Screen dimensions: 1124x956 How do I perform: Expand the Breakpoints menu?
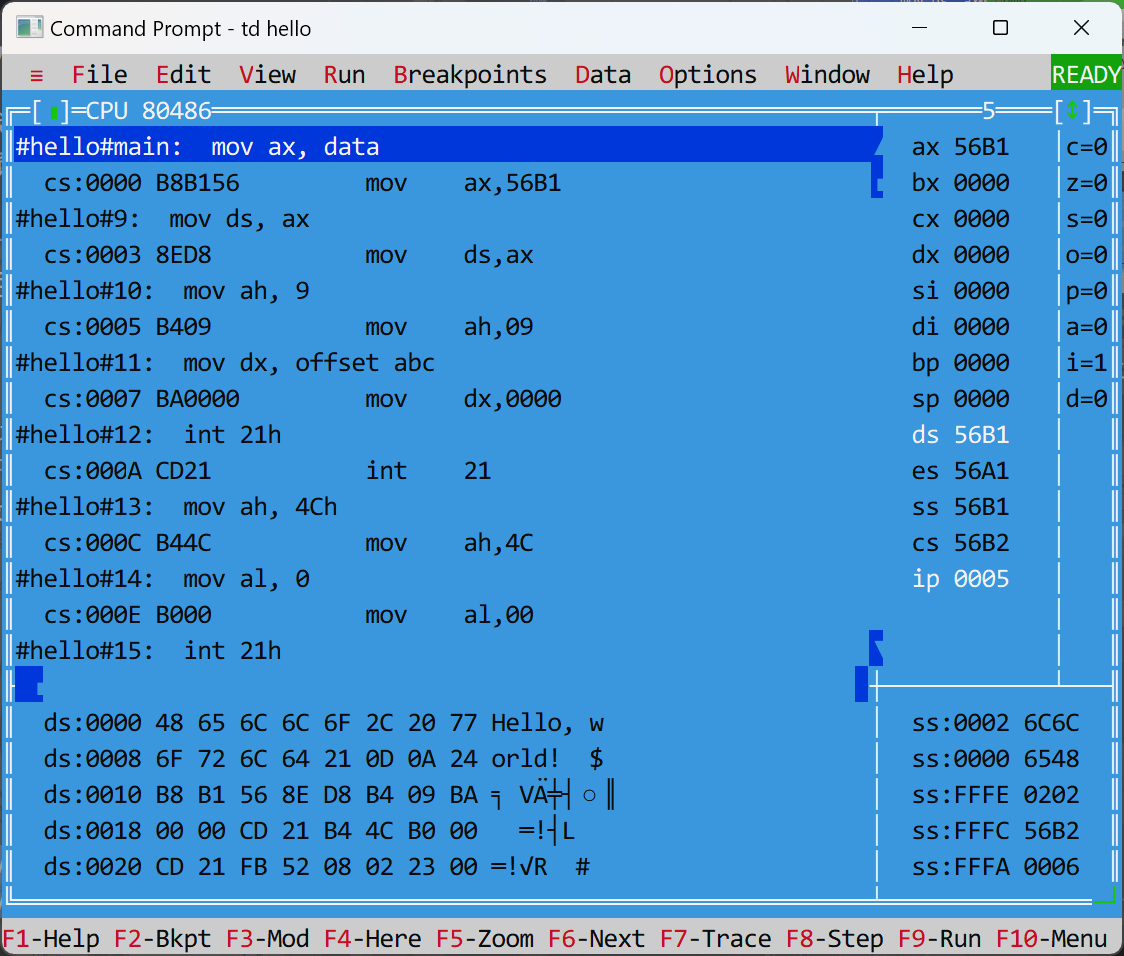[x=470, y=75]
